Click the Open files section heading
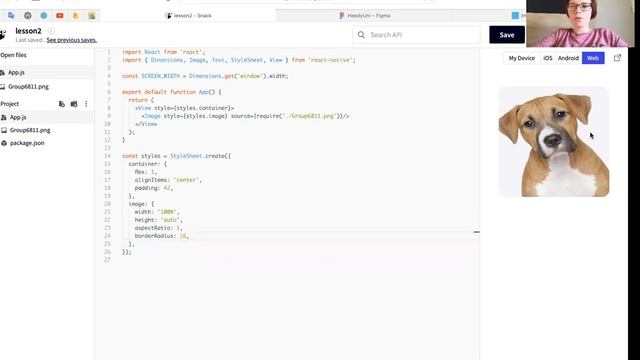The height and width of the screenshot is (360, 640). [x=13, y=55]
